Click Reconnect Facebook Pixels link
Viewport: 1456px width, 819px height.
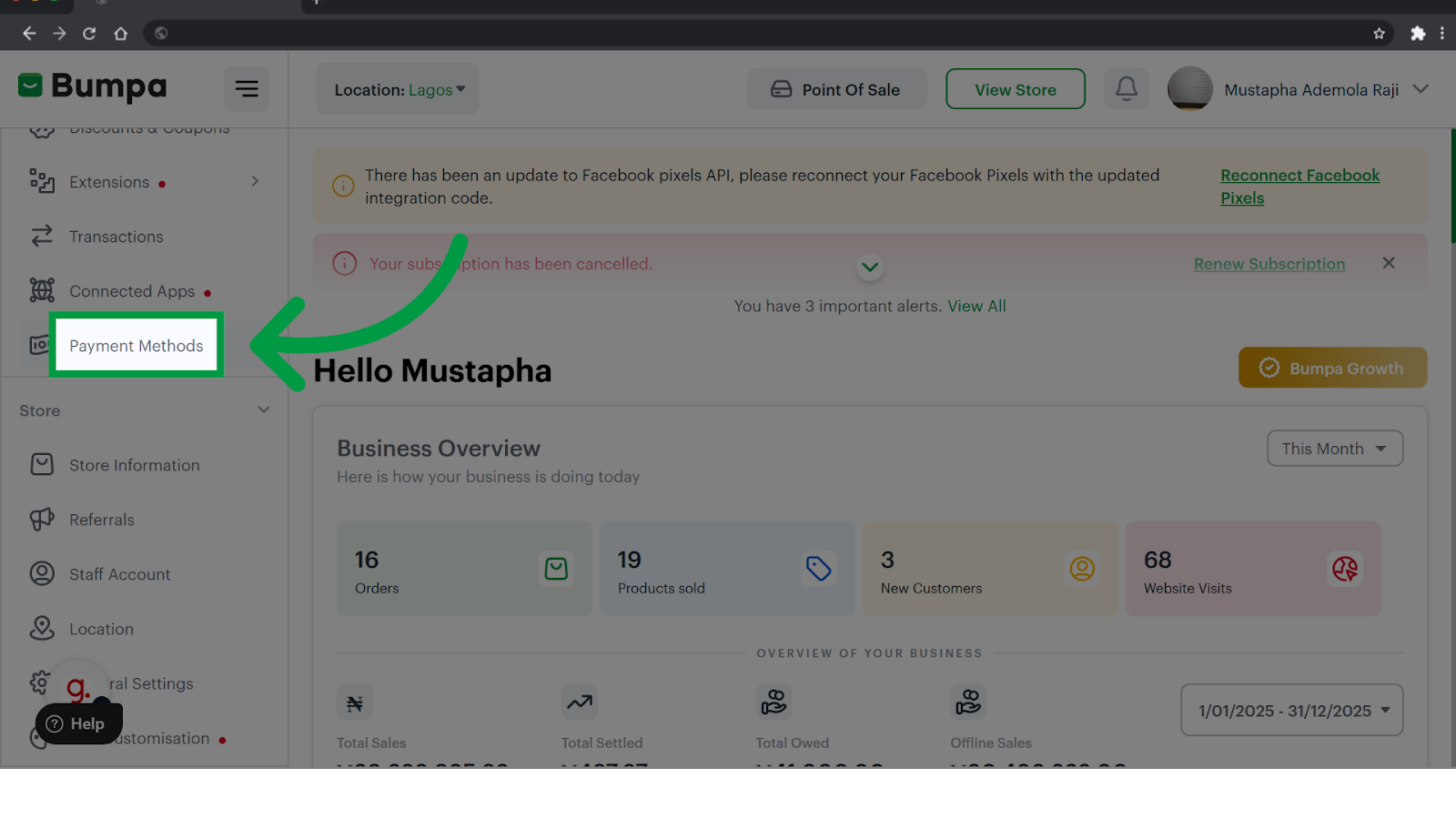point(1299,187)
